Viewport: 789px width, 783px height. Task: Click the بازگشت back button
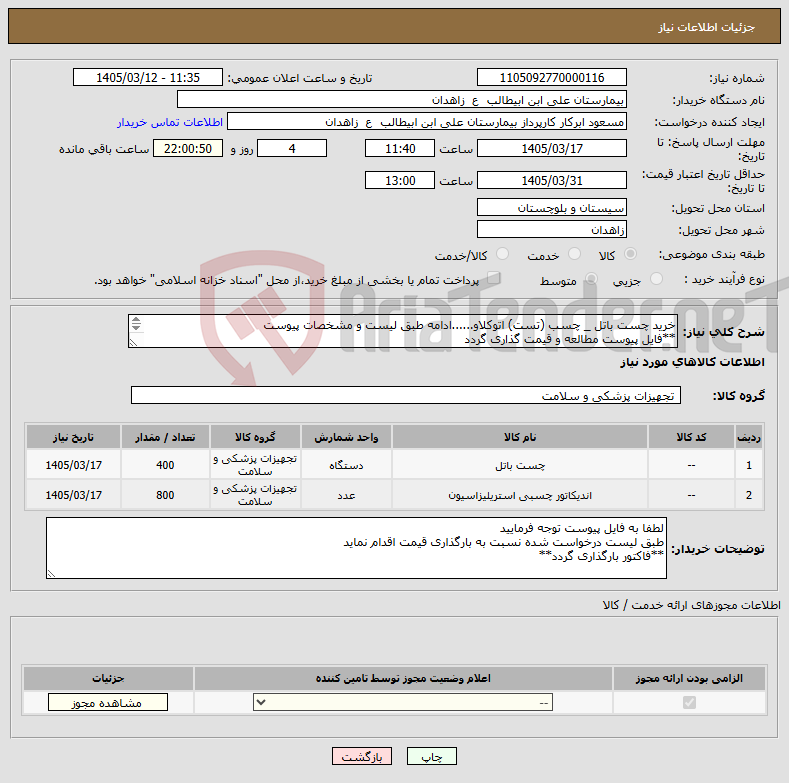[362, 756]
